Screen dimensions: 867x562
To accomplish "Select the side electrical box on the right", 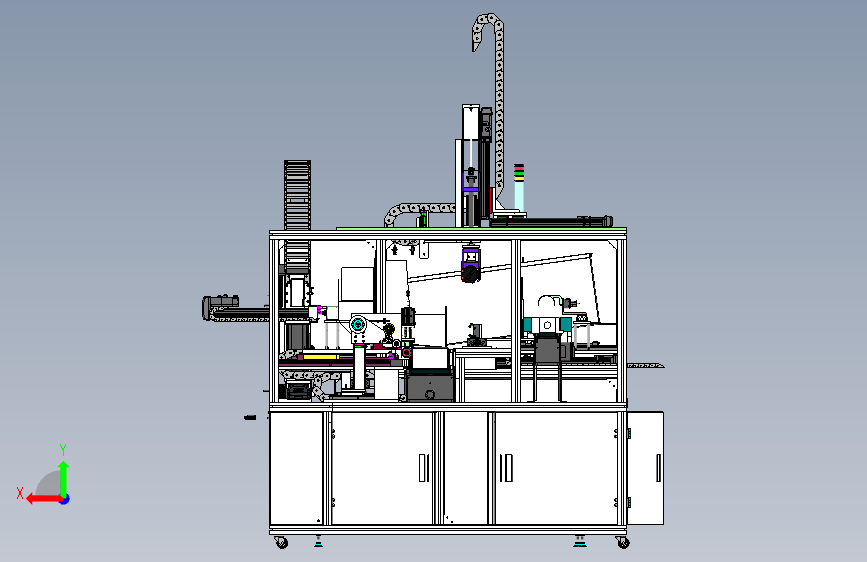I will pos(646,468).
